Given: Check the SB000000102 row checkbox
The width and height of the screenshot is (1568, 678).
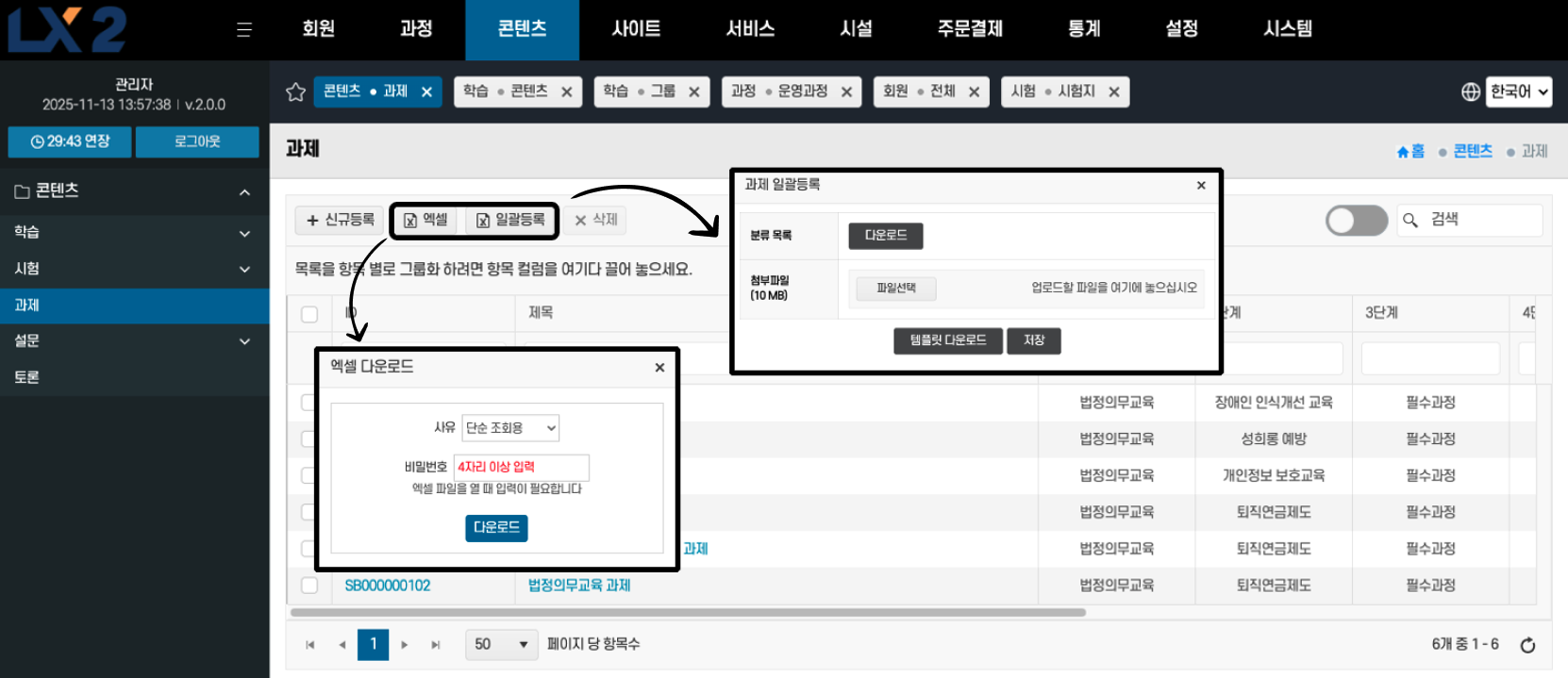Looking at the screenshot, I should click(309, 586).
